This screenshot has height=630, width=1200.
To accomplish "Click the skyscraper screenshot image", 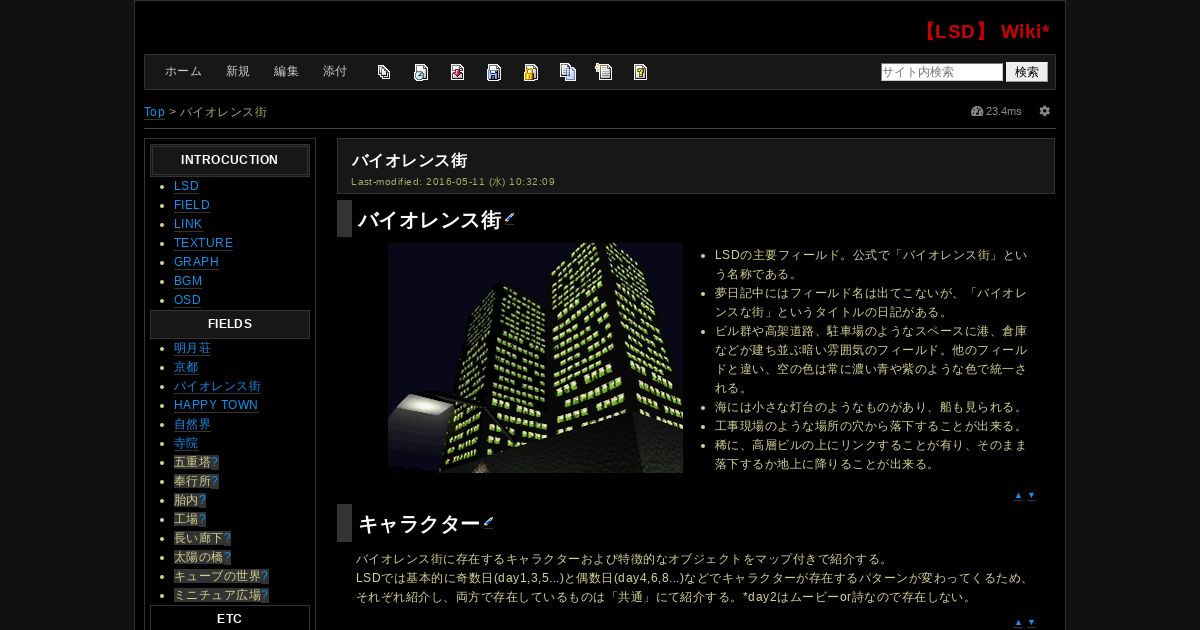I will (x=535, y=358).
